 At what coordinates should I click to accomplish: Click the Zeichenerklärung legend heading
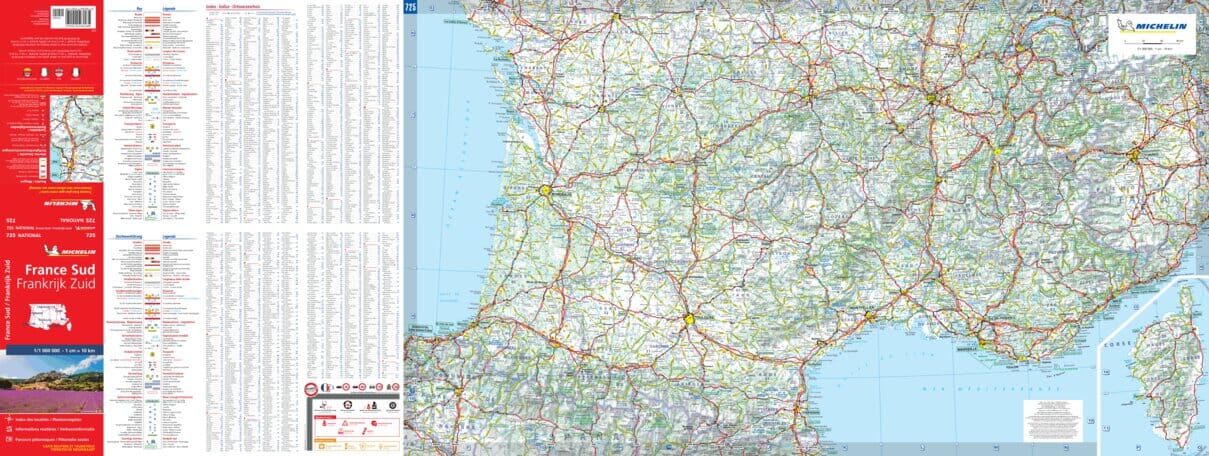(x=129, y=237)
